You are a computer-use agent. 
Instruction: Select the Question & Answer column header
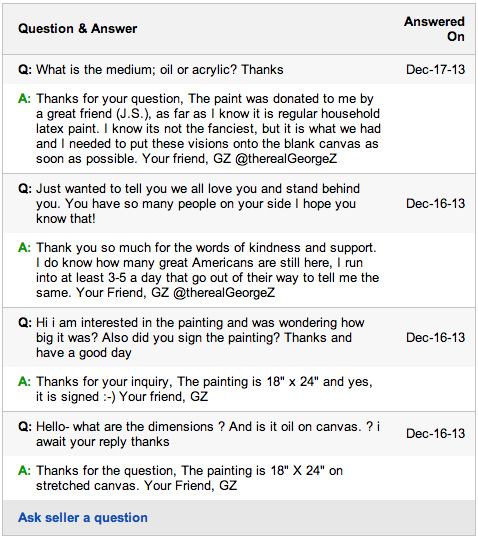click(78, 28)
